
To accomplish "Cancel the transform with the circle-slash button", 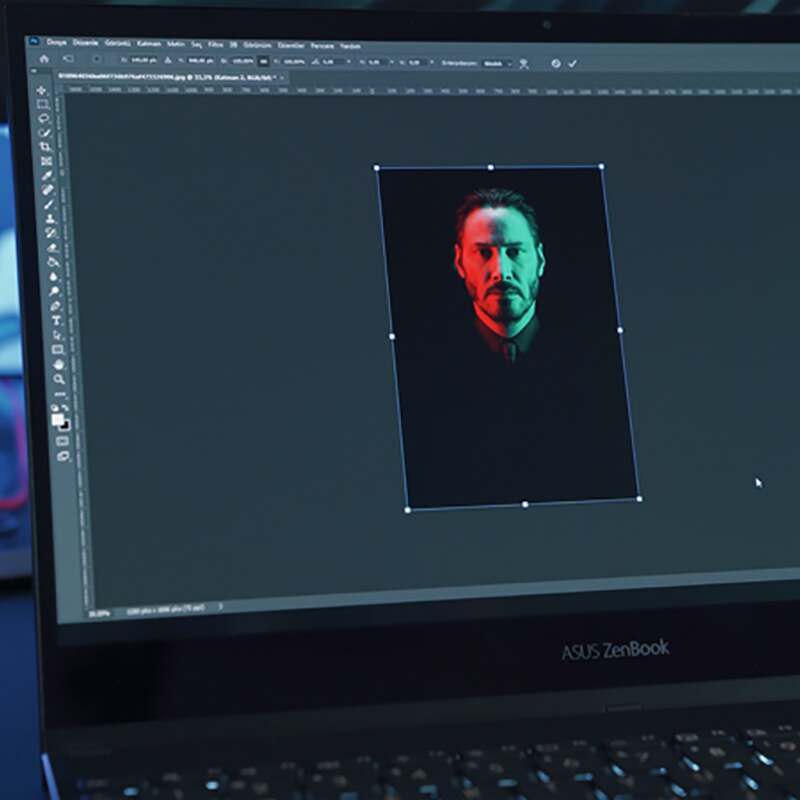I will coord(556,63).
